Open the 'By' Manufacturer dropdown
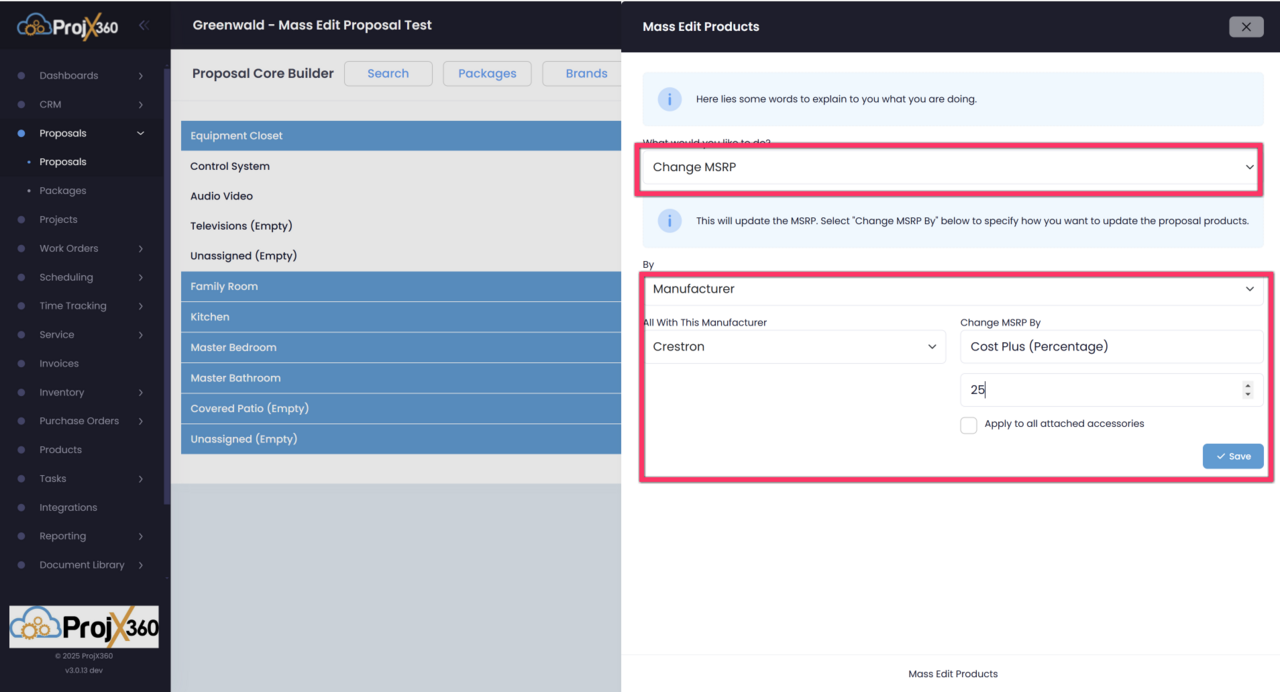Screen dimensions: 1280x692 (948, 288)
